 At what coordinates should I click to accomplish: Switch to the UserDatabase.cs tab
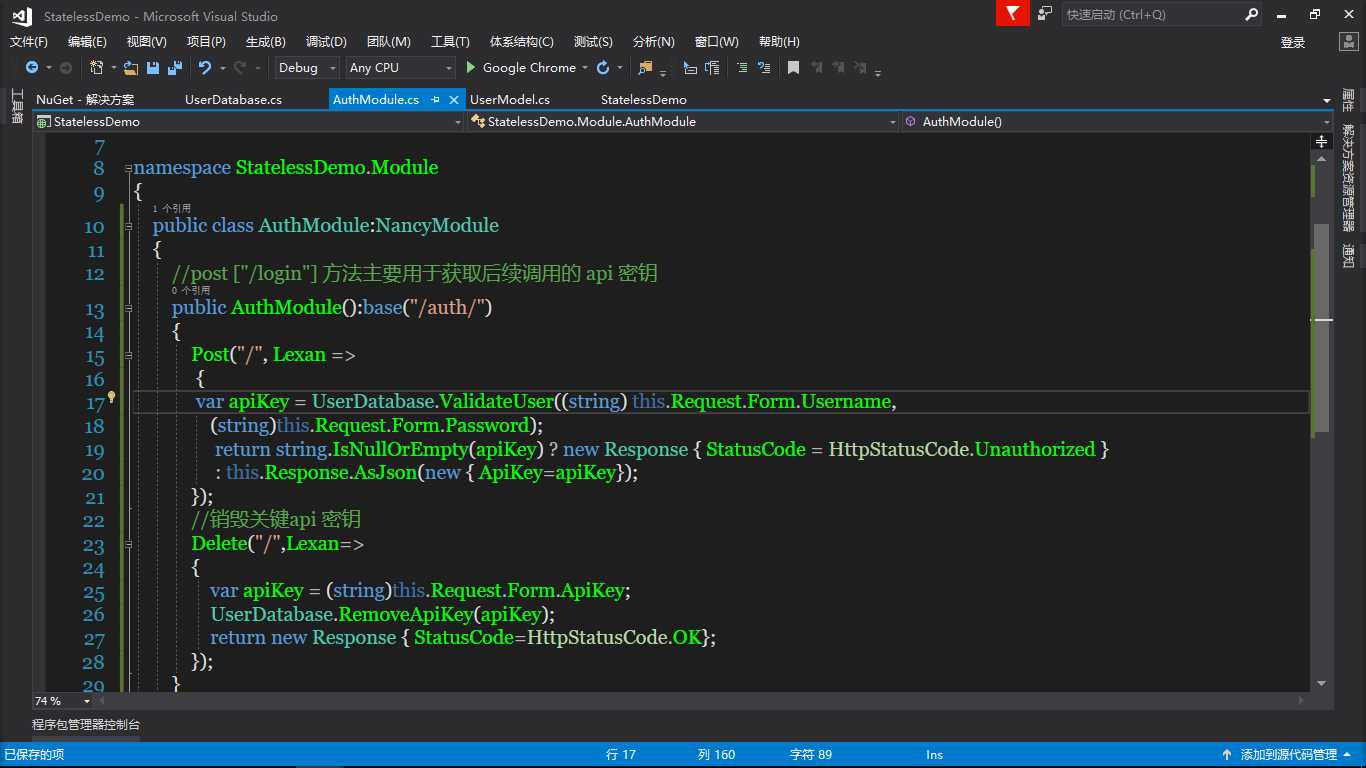click(x=233, y=100)
